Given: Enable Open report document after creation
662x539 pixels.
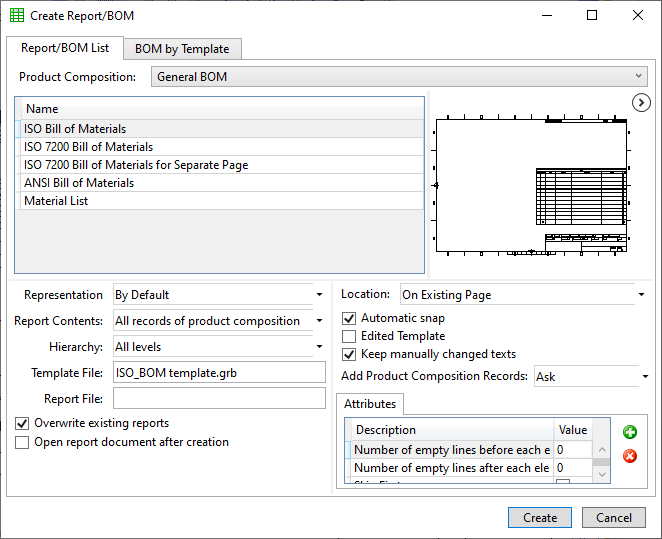Looking at the screenshot, I should 23,441.
